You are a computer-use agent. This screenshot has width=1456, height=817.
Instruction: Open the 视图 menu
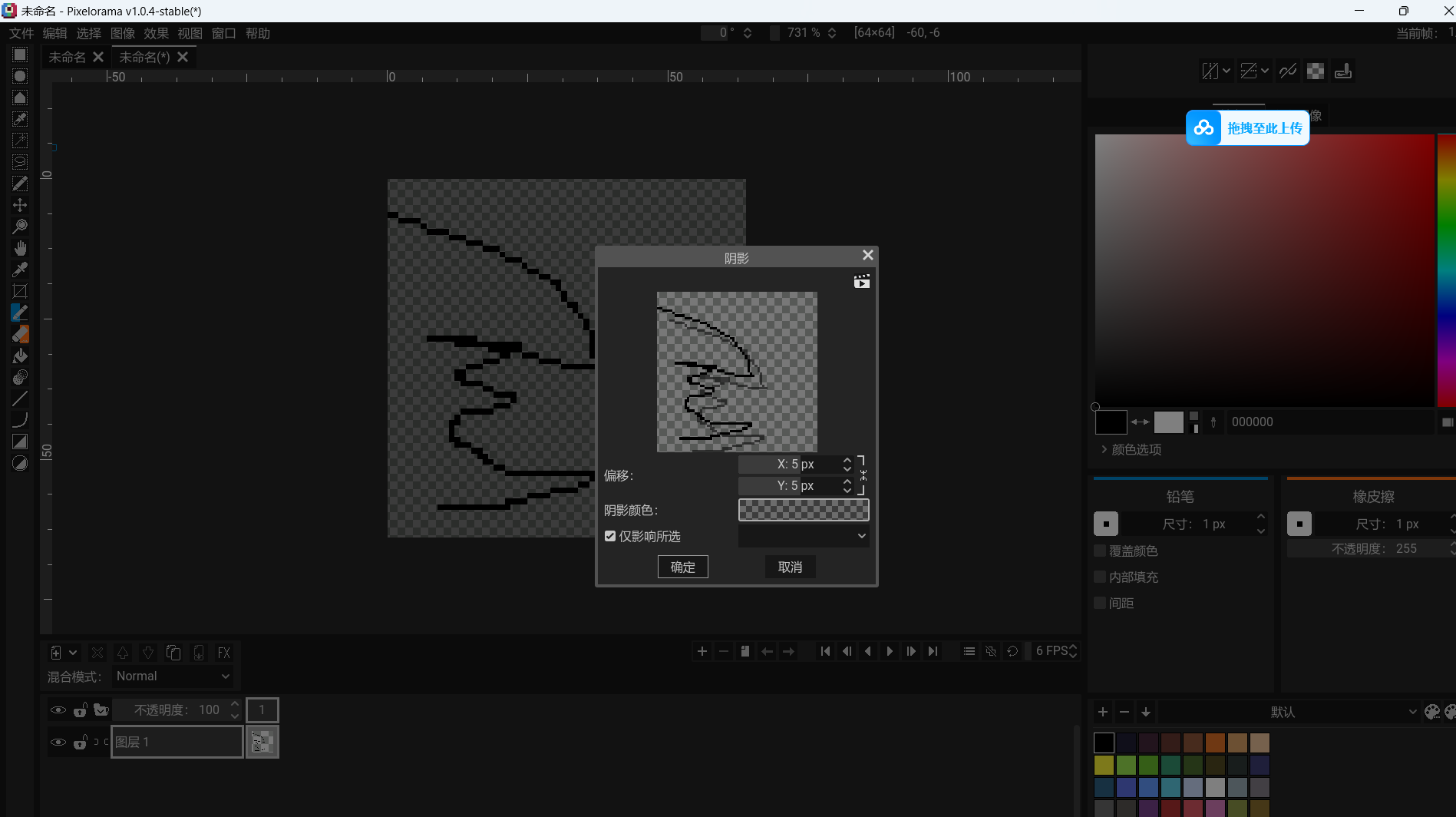(190, 33)
